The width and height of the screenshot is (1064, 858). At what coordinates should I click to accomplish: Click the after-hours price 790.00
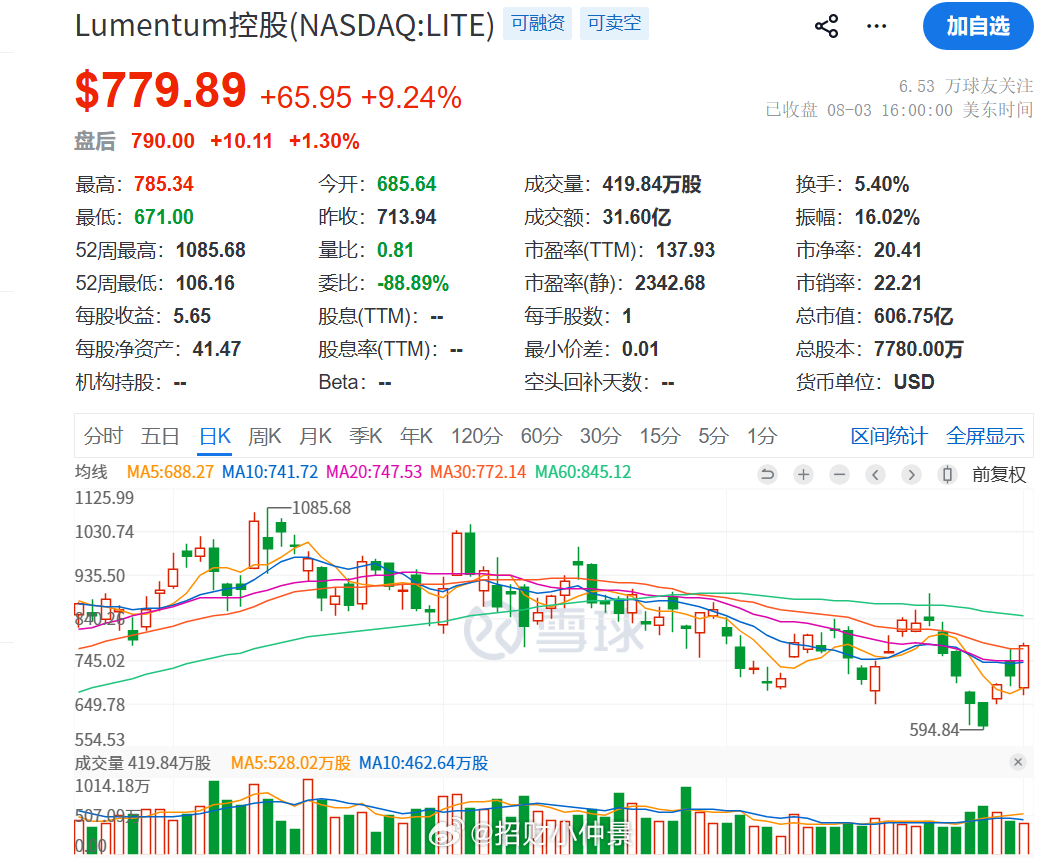[163, 141]
